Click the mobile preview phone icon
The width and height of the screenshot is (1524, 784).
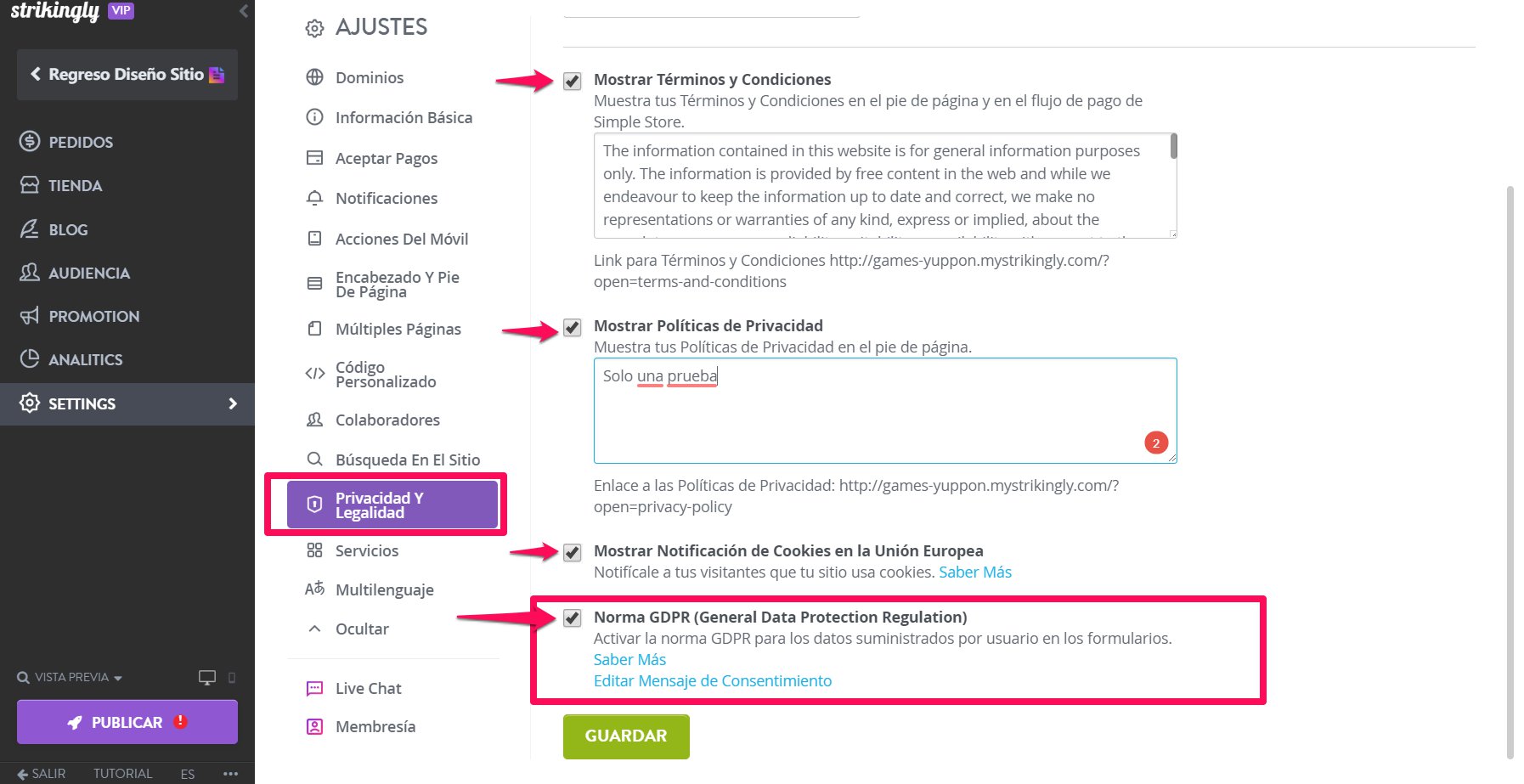232,677
